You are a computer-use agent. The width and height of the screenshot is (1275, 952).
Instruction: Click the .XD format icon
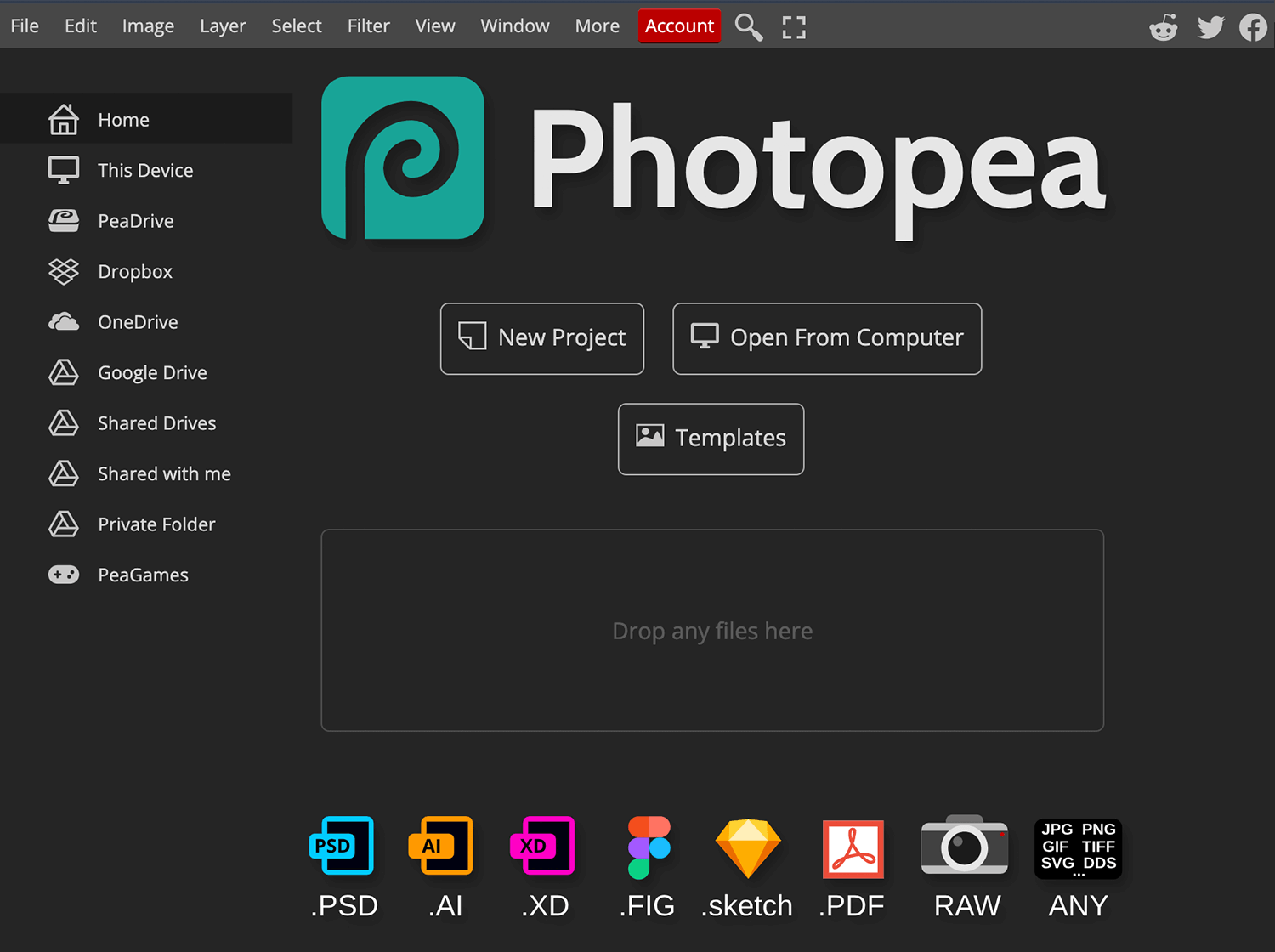coord(542,846)
